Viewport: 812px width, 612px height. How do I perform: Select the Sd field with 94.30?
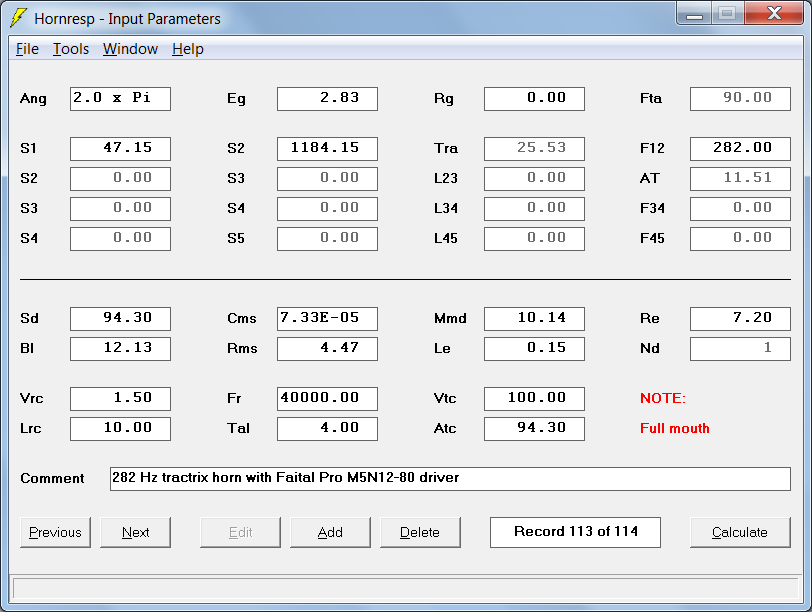(120, 319)
